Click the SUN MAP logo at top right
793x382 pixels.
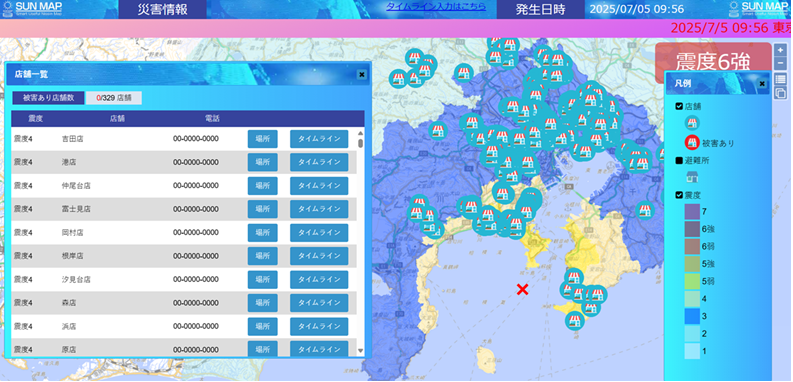coord(760,9)
